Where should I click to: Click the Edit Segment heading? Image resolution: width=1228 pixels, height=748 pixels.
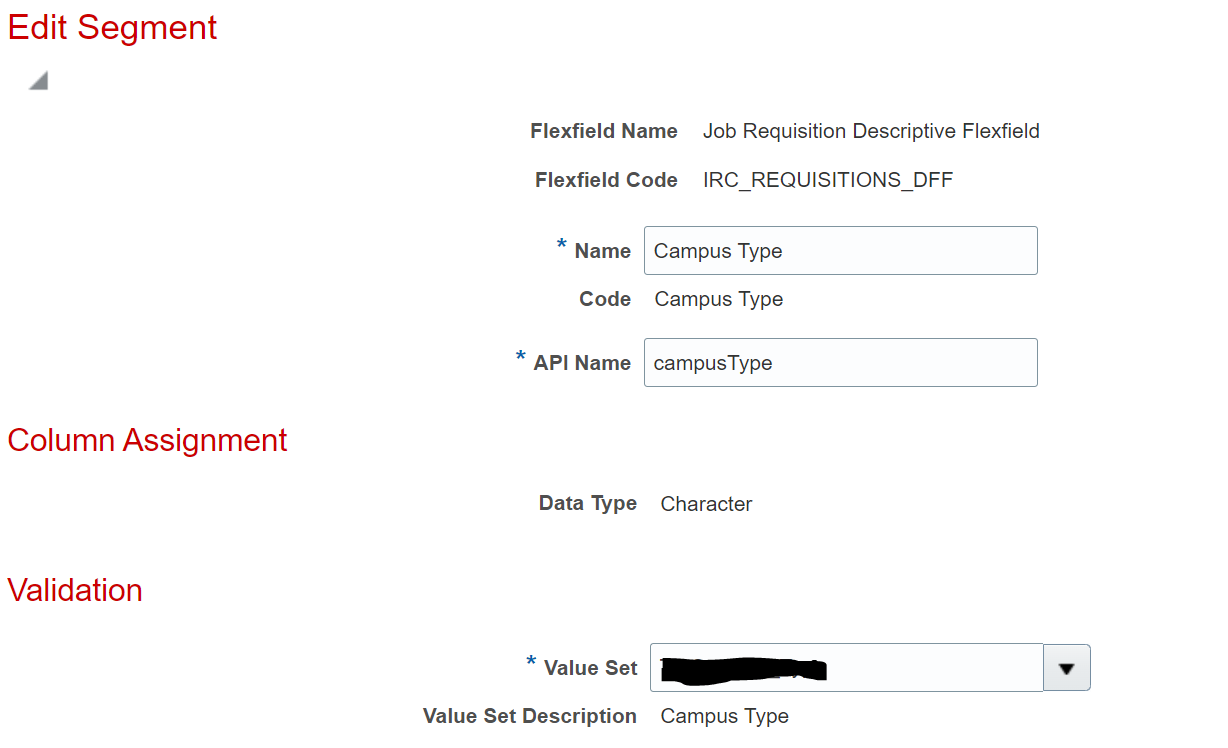click(111, 27)
